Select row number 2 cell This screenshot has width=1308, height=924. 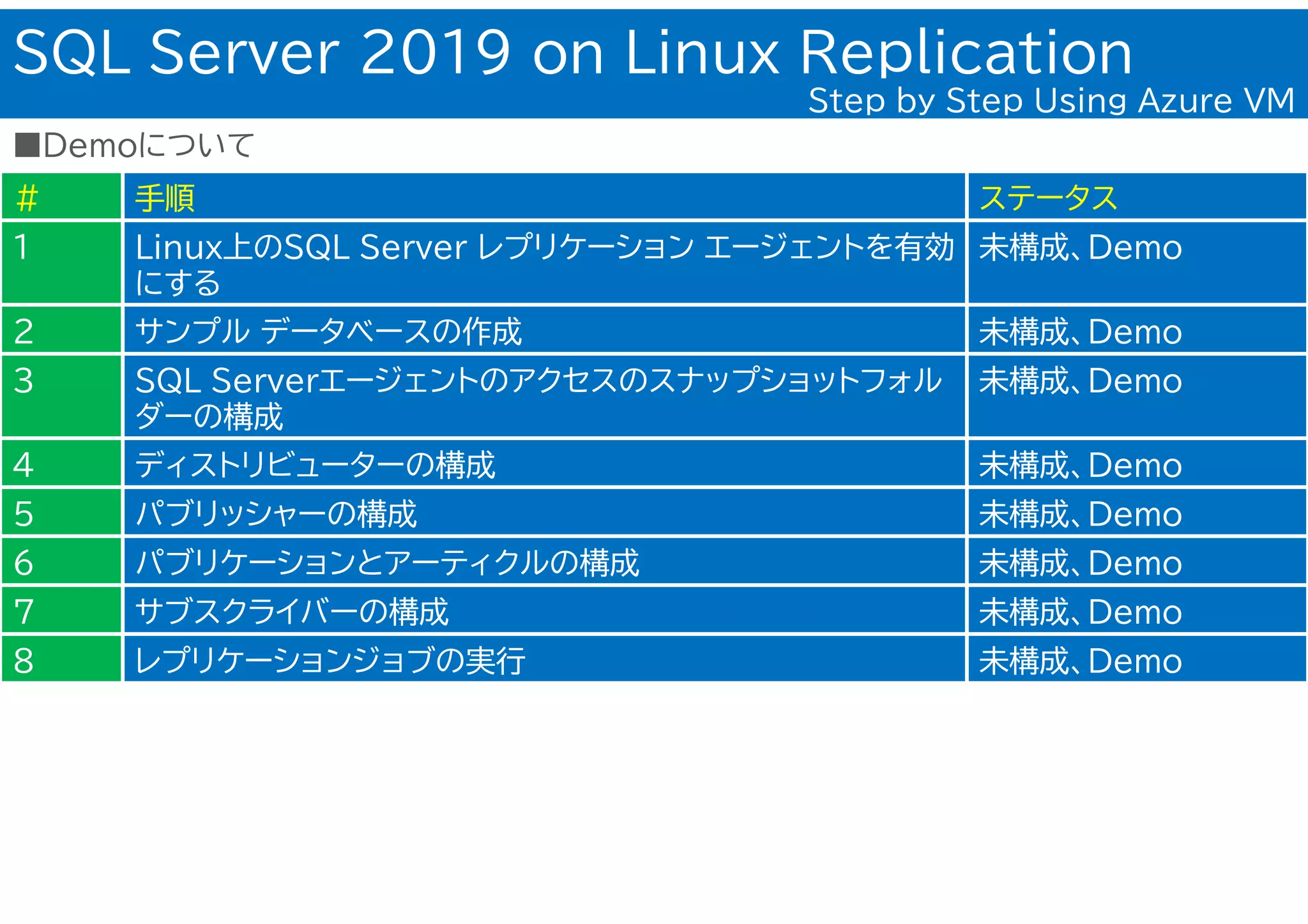[61, 329]
